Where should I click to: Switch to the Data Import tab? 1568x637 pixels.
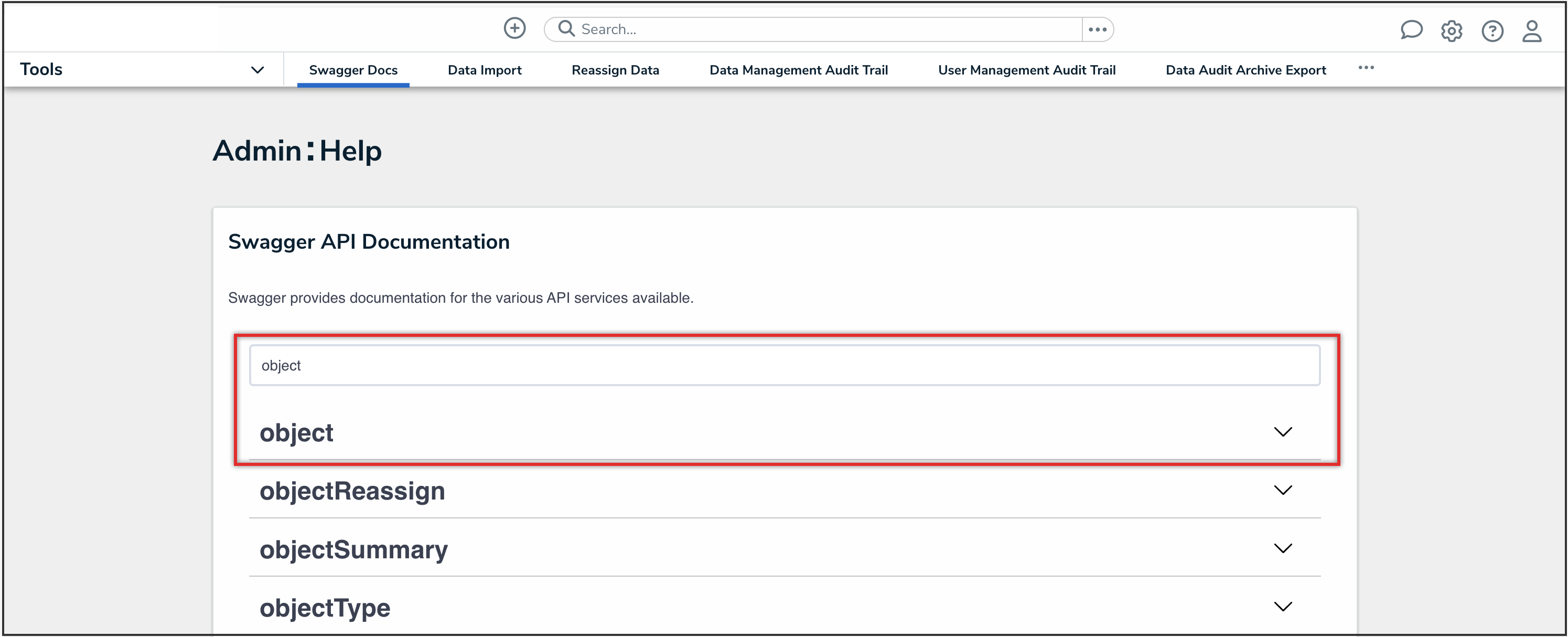coord(485,70)
